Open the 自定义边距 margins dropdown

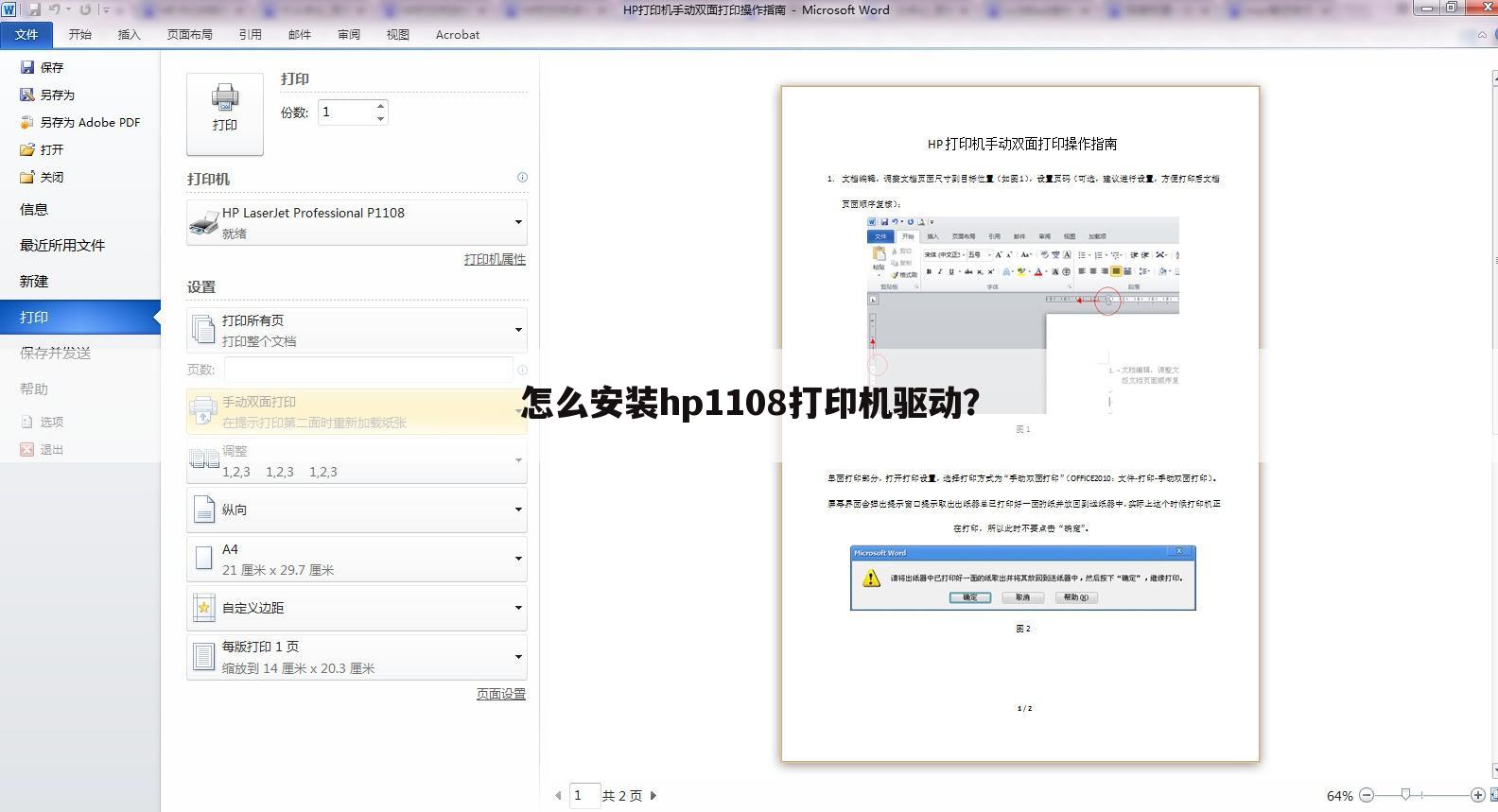(357, 608)
